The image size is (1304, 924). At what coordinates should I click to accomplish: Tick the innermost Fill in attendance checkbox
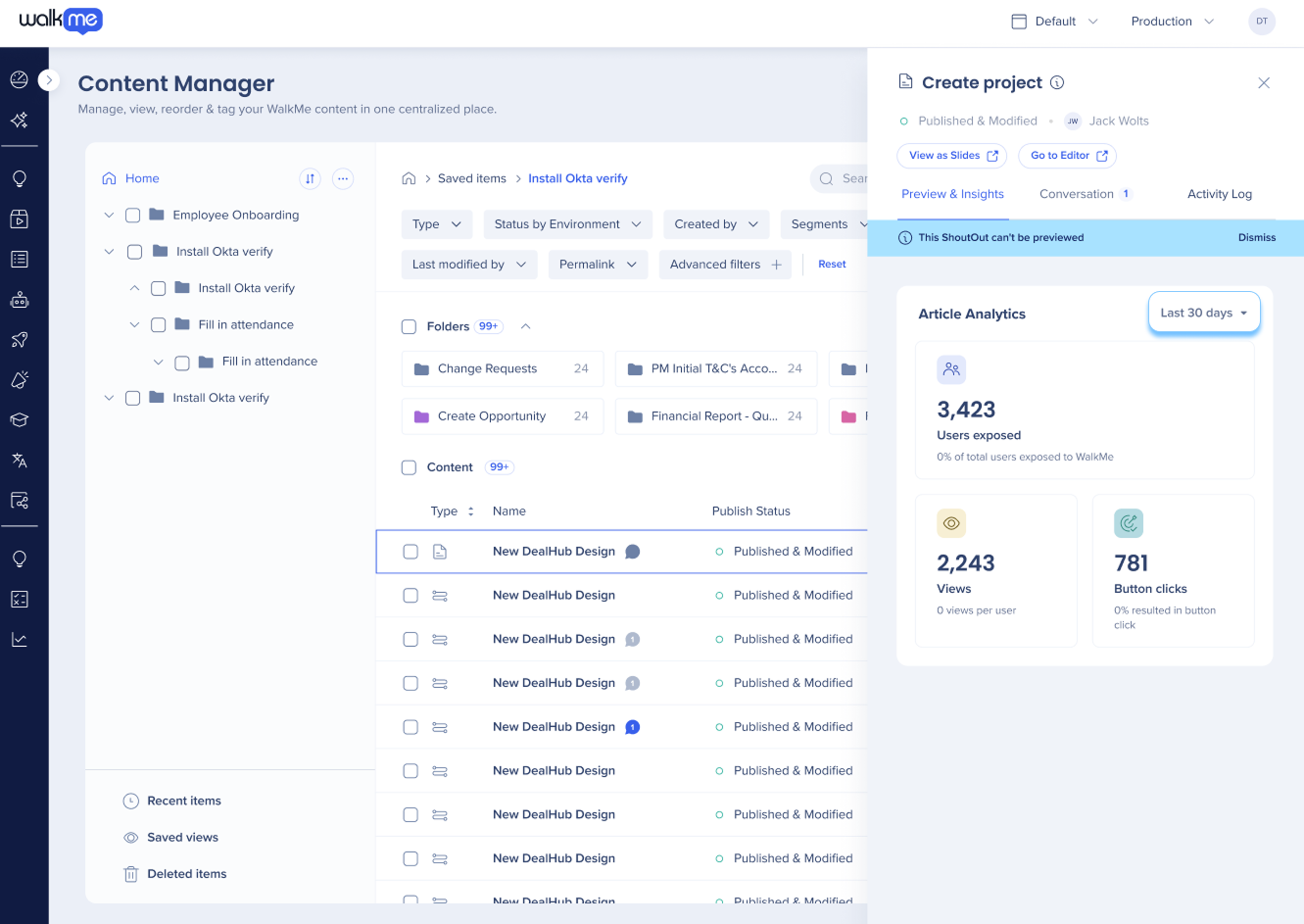[181, 363]
